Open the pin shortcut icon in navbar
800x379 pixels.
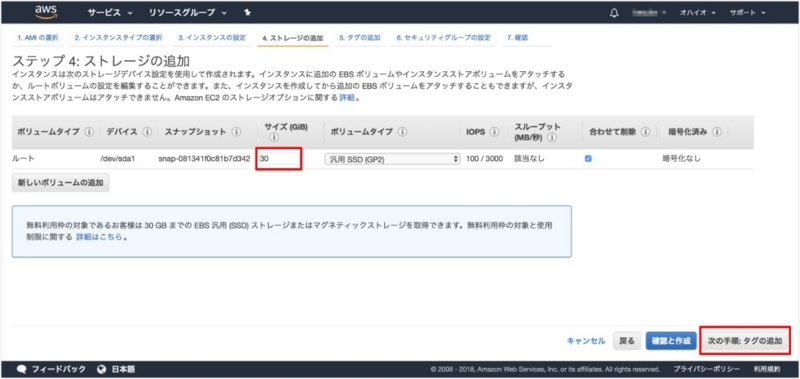(x=247, y=12)
